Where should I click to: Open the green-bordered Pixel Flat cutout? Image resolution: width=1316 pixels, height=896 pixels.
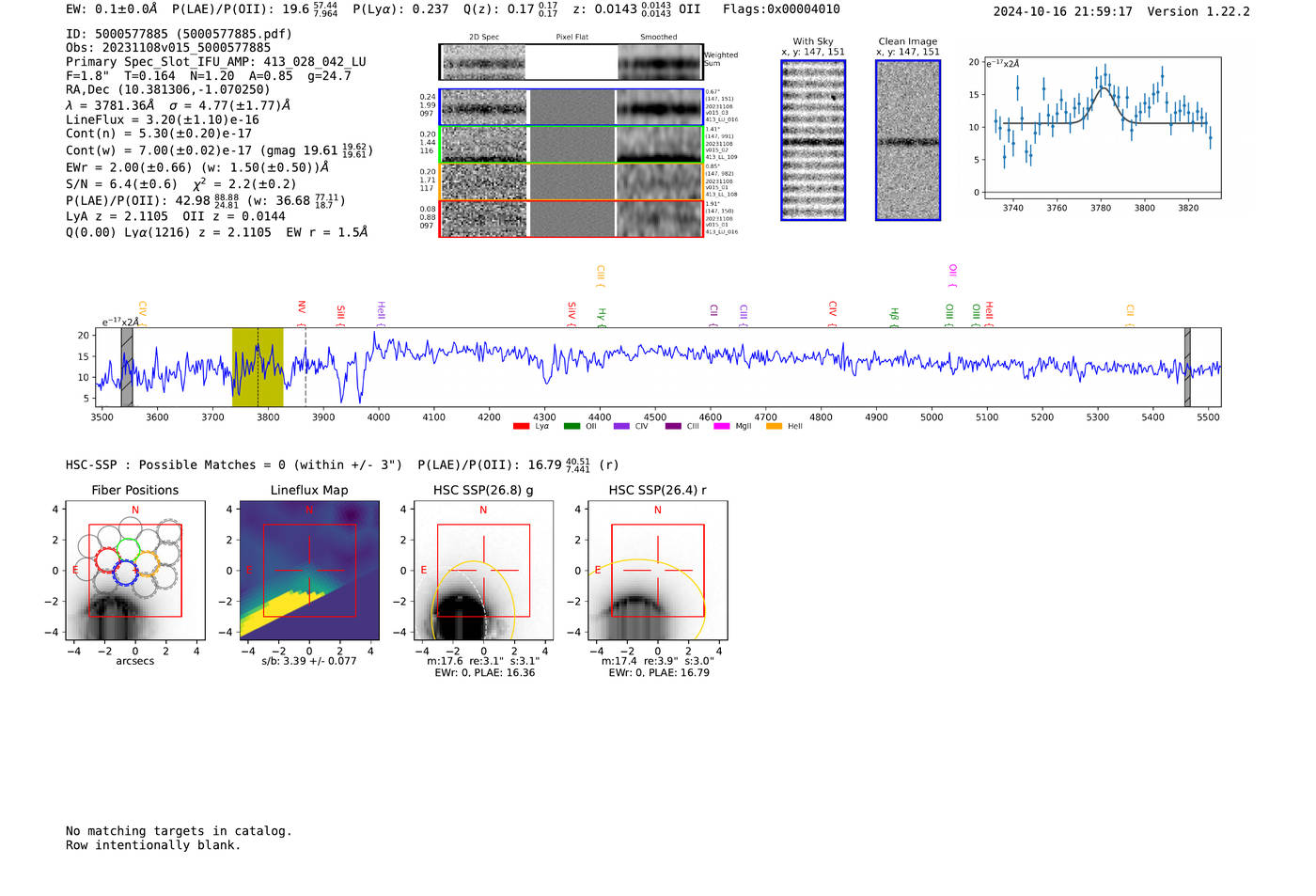(x=572, y=145)
